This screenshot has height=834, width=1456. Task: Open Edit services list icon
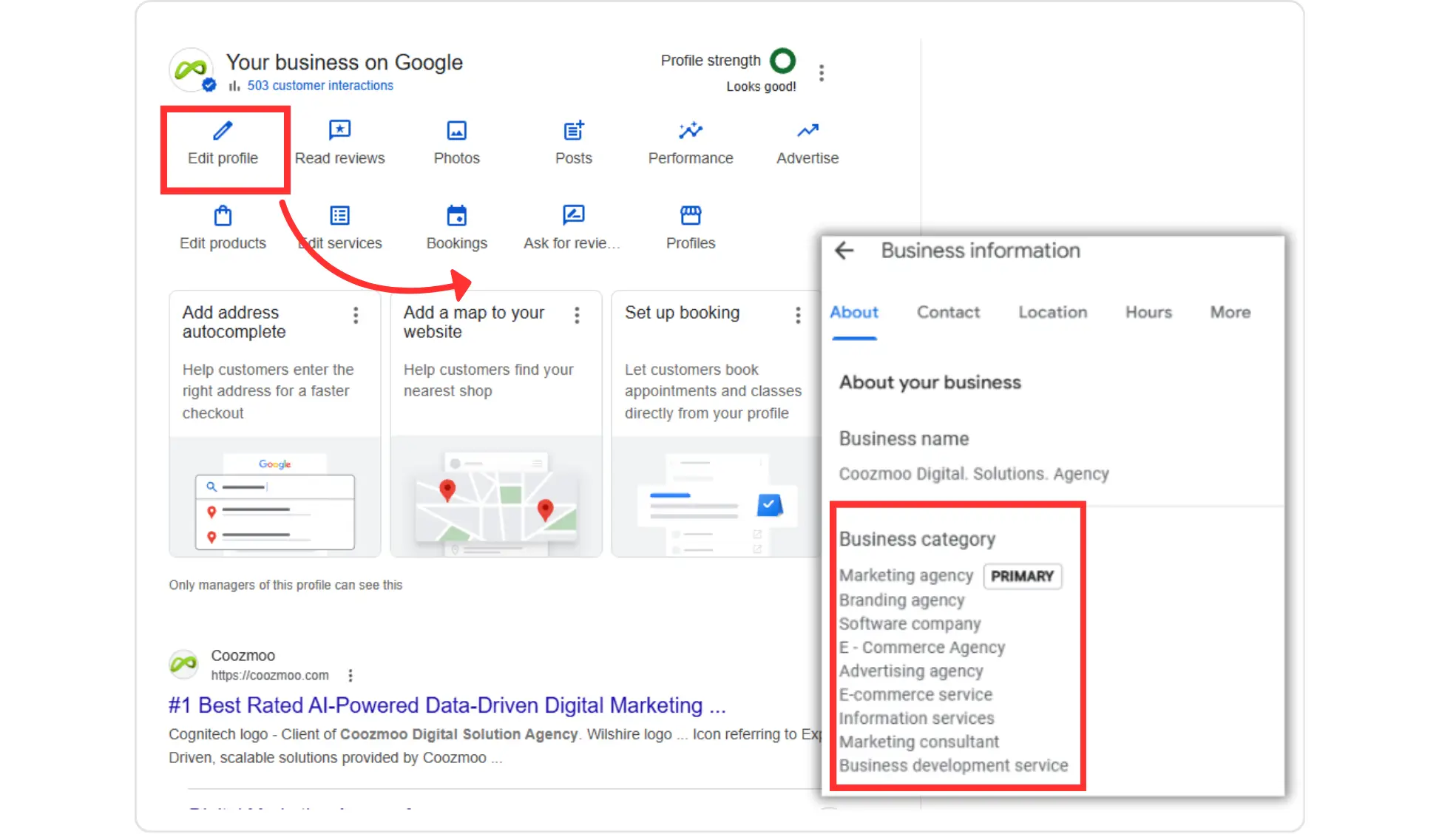click(x=339, y=216)
